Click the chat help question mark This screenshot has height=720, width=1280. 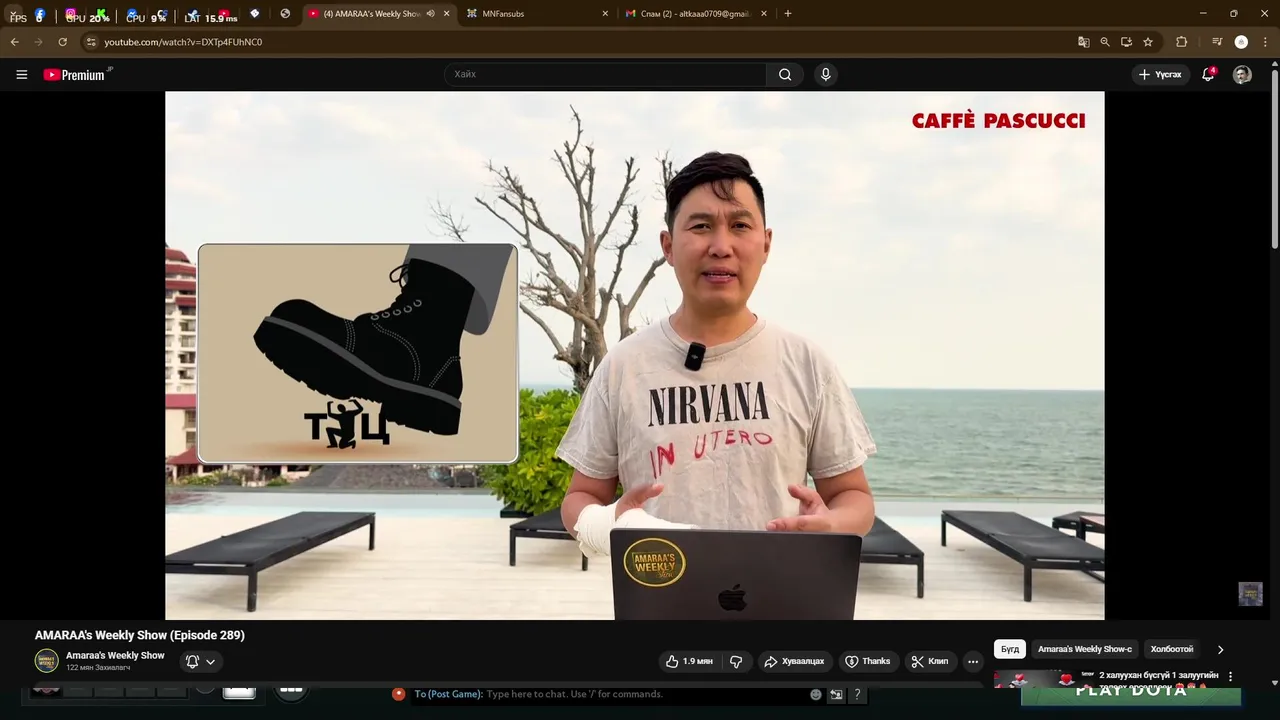(857, 694)
